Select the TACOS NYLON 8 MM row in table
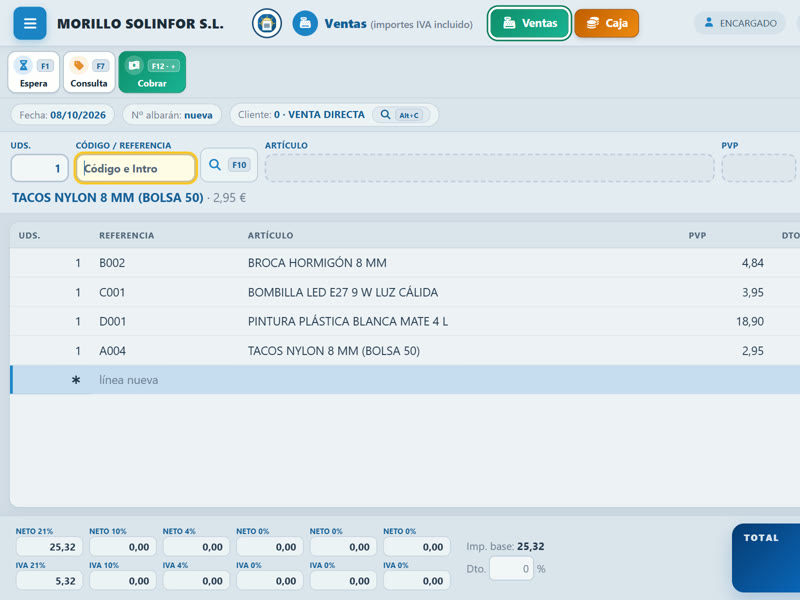800x600 pixels. tap(405, 351)
